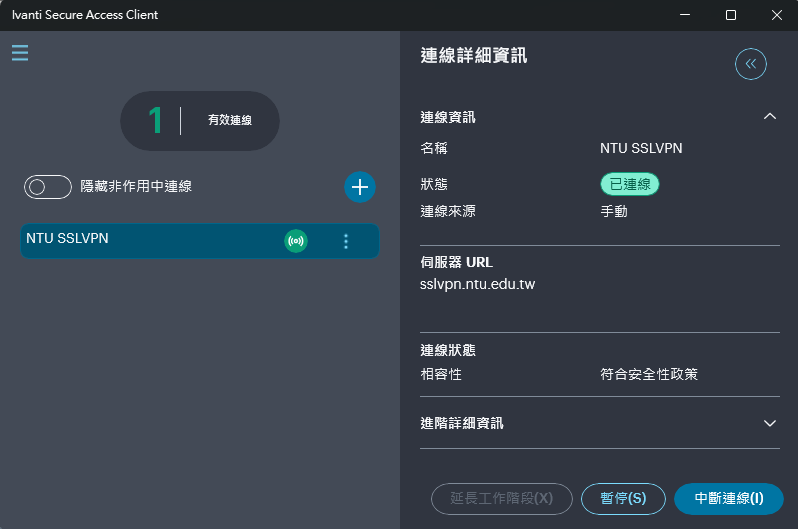The image size is (798, 529).
Task: Click the 中斷連線 button
Action: point(728,498)
